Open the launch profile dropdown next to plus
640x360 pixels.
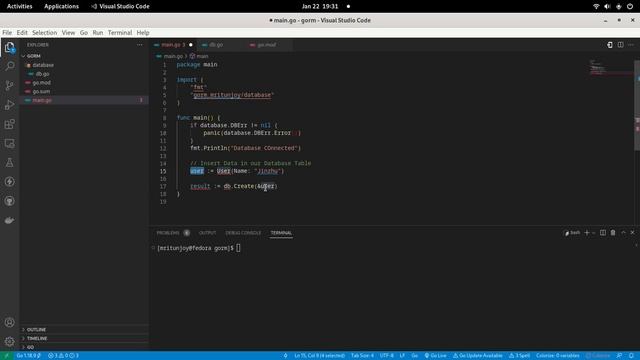point(594,233)
